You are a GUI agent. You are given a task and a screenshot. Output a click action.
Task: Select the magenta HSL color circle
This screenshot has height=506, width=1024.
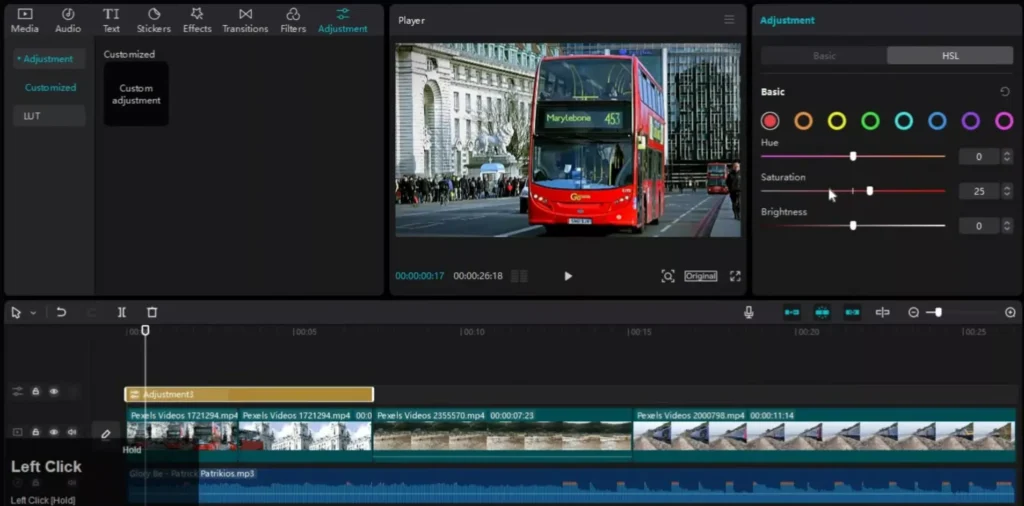(1004, 121)
